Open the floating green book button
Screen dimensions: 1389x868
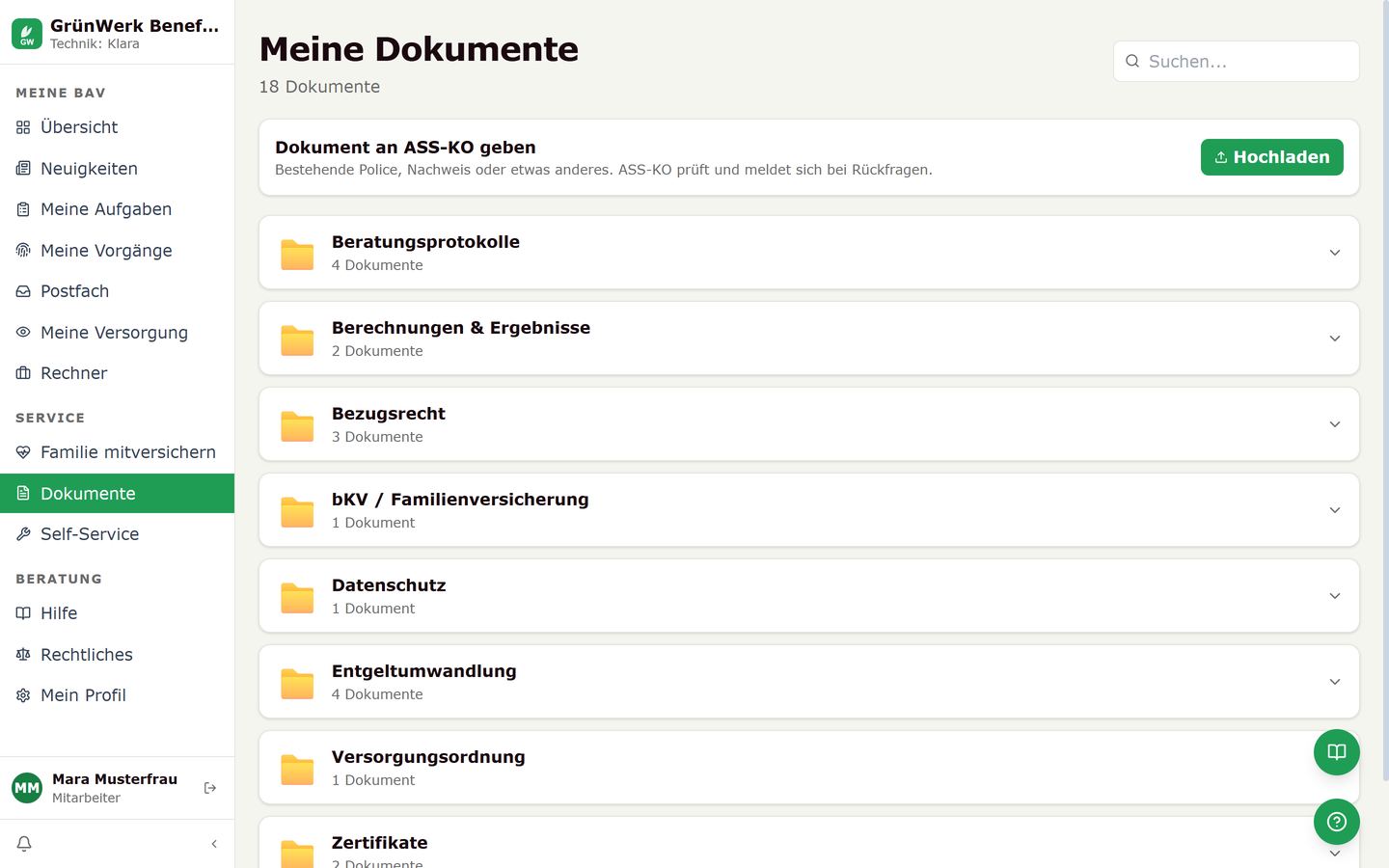pos(1337,752)
